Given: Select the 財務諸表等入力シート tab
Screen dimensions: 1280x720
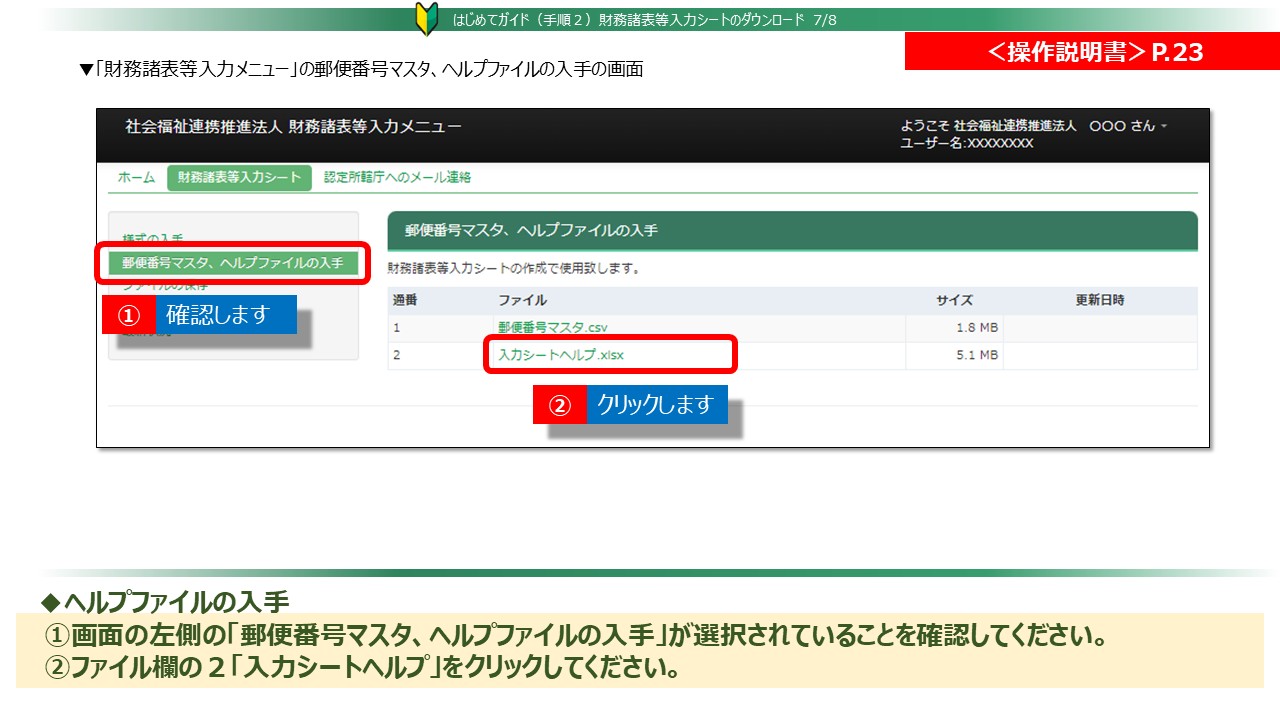Looking at the screenshot, I should point(239,177).
